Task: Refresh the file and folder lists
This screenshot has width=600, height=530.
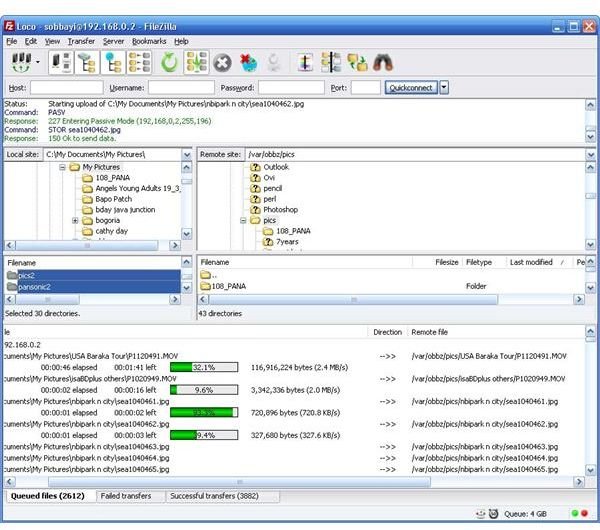Action: tap(169, 62)
